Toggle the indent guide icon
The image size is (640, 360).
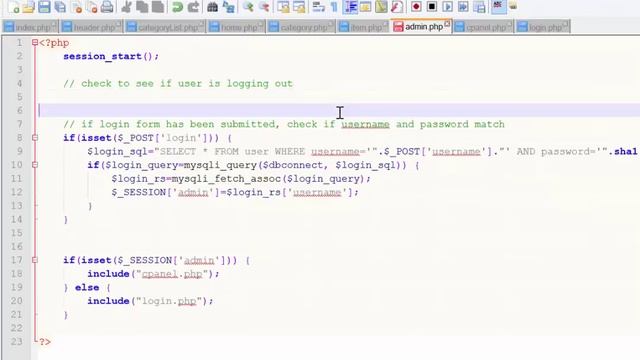(x=351, y=7)
